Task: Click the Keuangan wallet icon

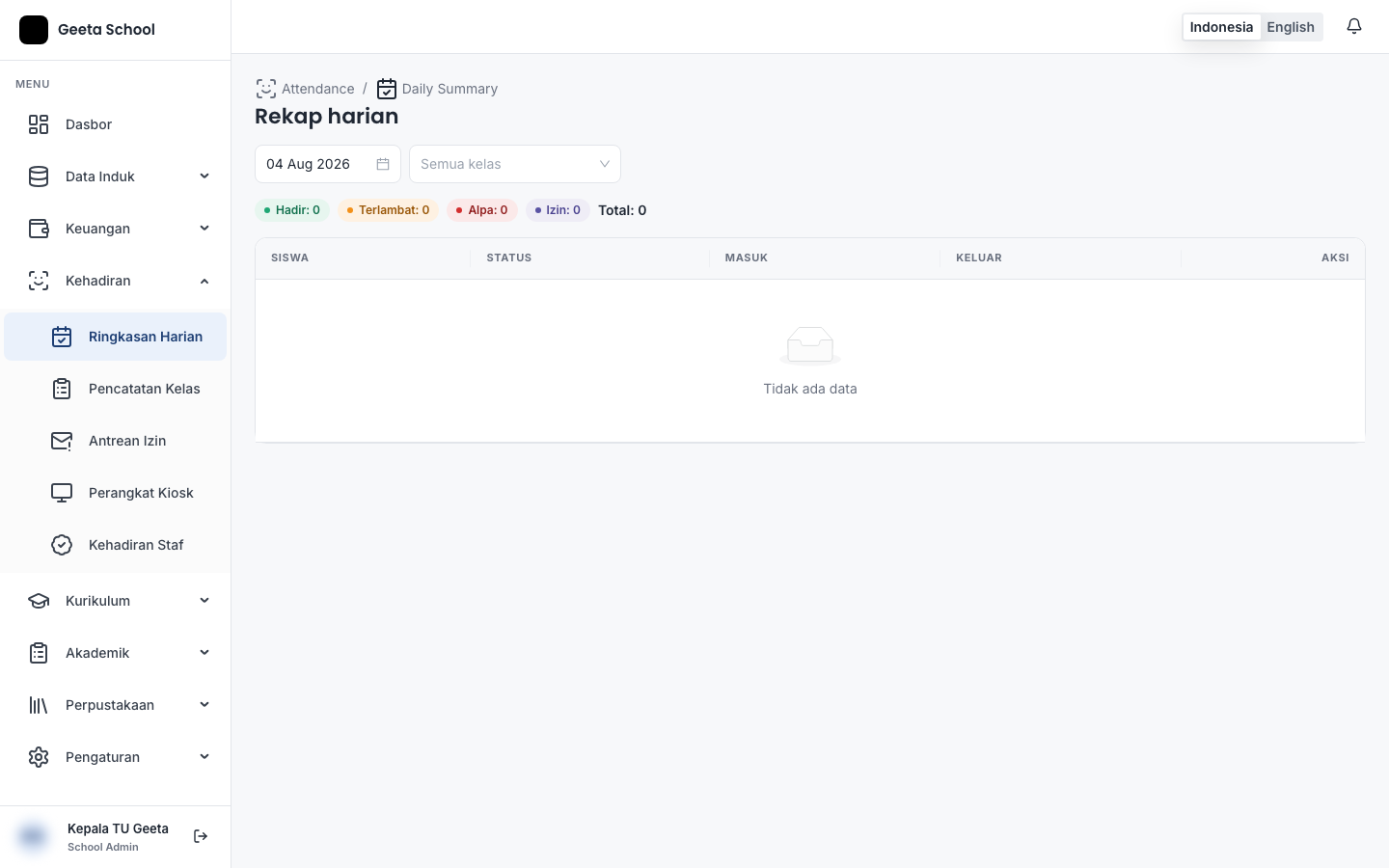Action: coord(39,229)
